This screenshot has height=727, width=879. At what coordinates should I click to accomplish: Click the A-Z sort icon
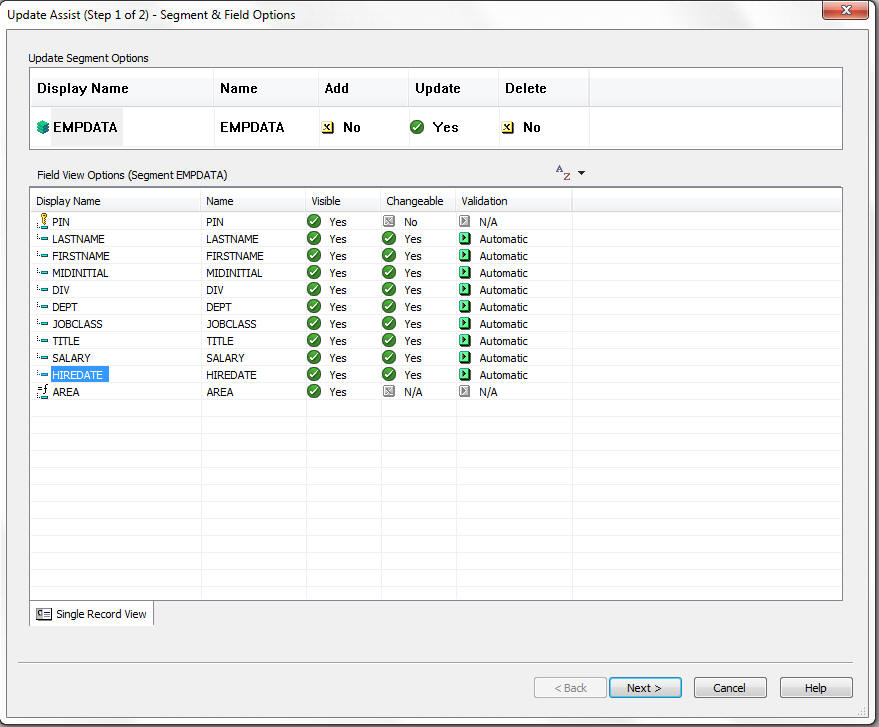tap(563, 173)
